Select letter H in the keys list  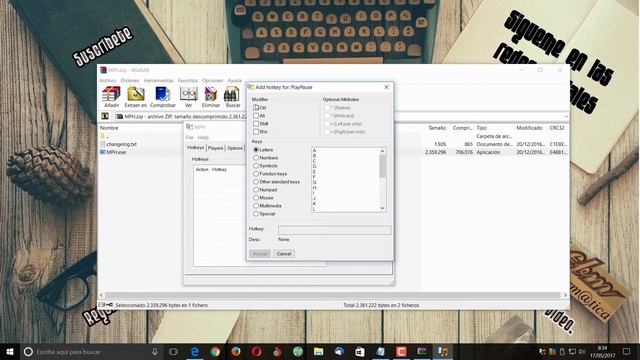(314, 187)
